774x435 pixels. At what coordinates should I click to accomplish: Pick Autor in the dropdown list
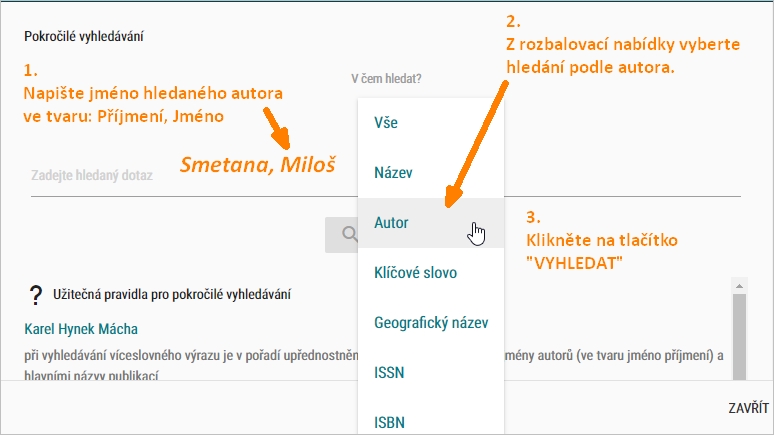tap(430, 223)
